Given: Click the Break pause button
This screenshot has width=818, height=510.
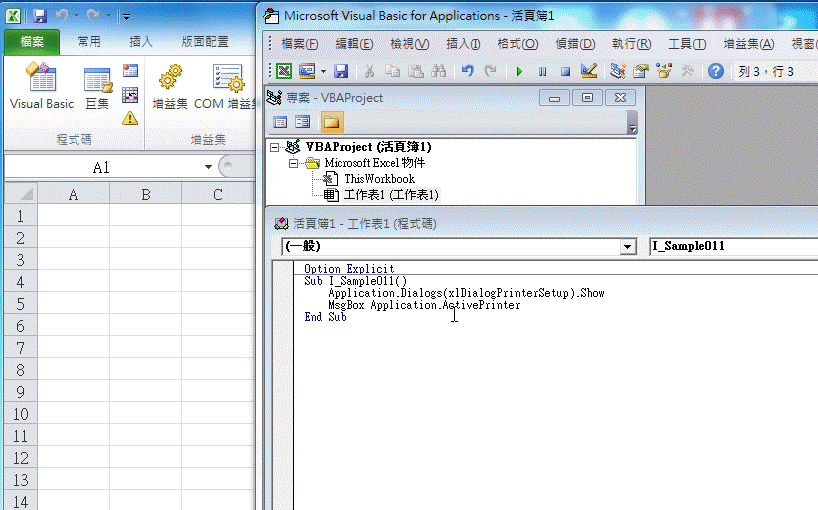Looking at the screenshot, I should [542, 71].
